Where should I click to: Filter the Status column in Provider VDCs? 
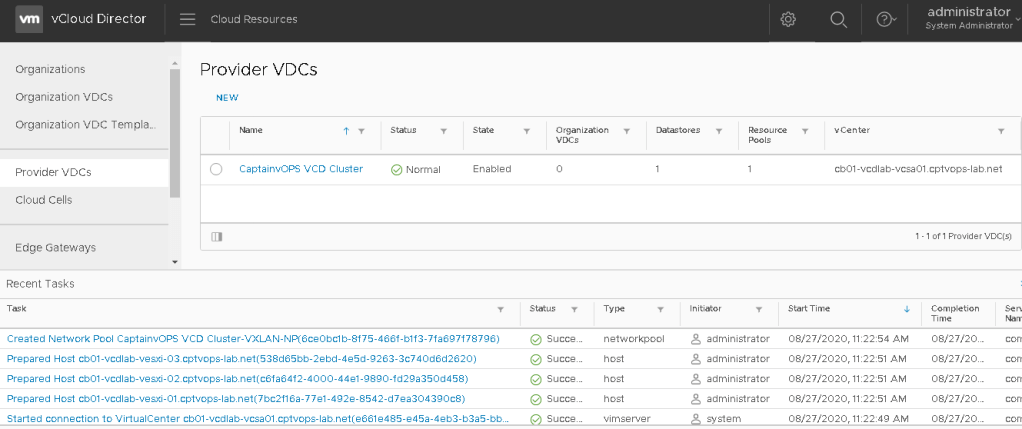[x=442, y=131]
